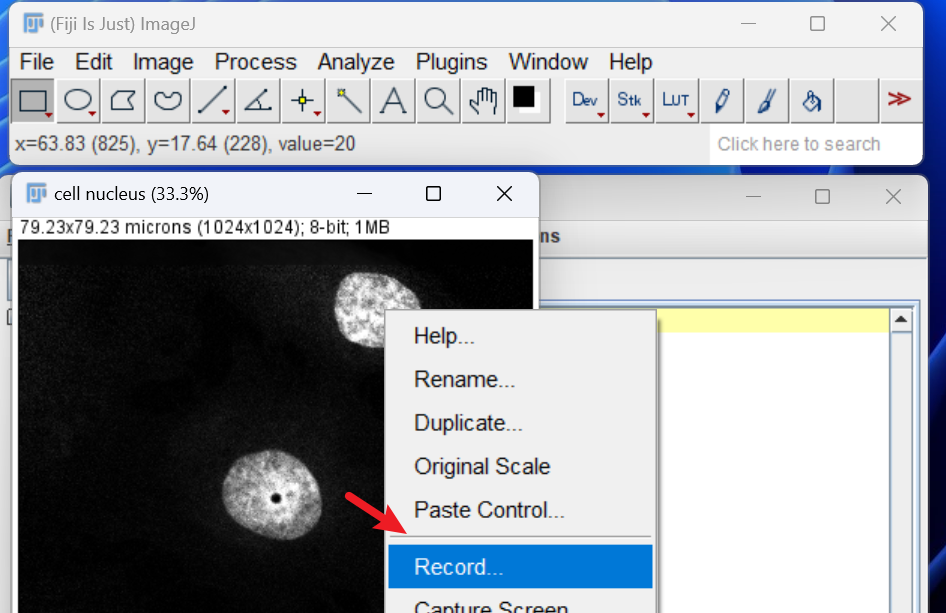Select the Pencil tool
Screen dimensions: 946x613
click(x=722, y=101)
